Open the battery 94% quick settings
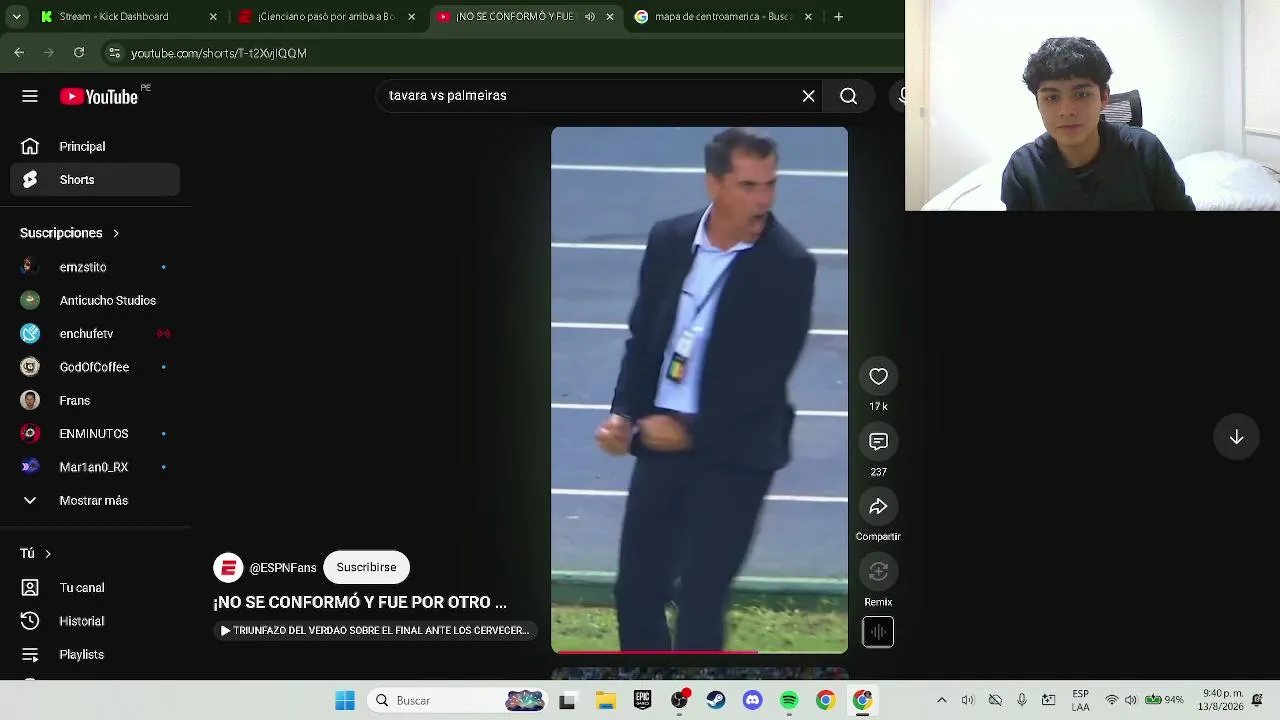Viewport: 1280px width, 720px height. 1164,700
